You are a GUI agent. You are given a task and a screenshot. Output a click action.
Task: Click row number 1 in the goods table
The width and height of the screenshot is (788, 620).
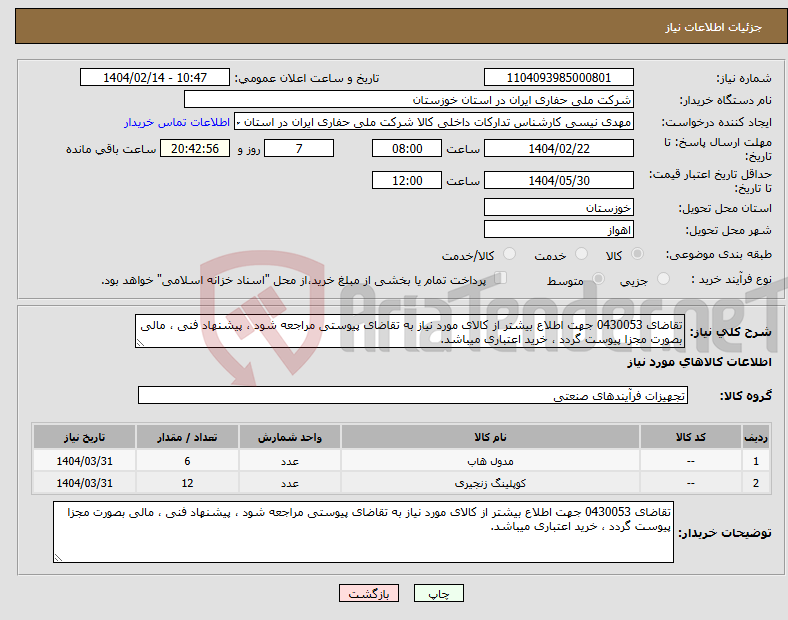(x=755, y=461)
